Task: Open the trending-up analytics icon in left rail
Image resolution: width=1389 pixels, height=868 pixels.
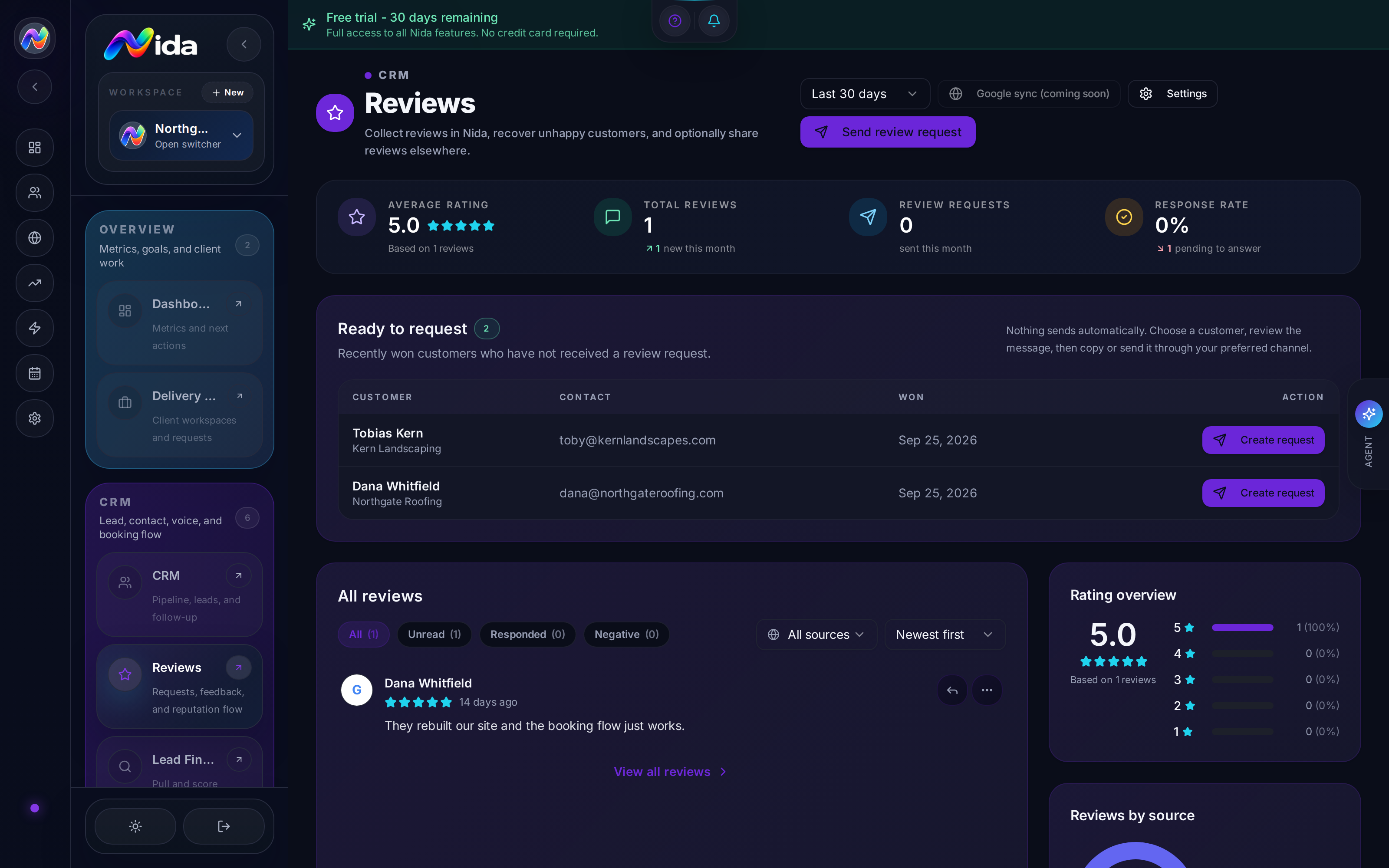Action: [x=35, y=283]
